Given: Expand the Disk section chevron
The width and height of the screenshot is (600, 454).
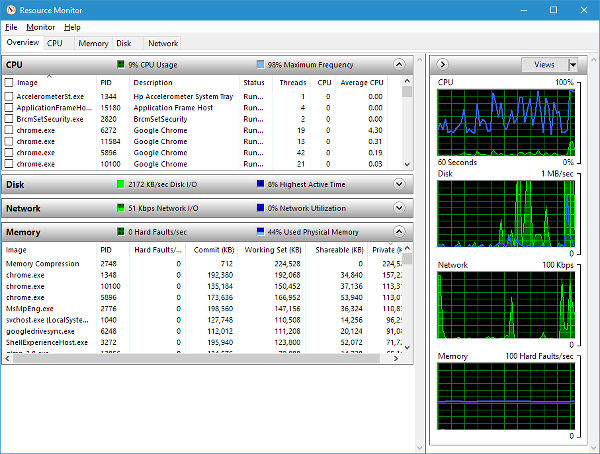Looking at the screenshot, I should (399, 184).
